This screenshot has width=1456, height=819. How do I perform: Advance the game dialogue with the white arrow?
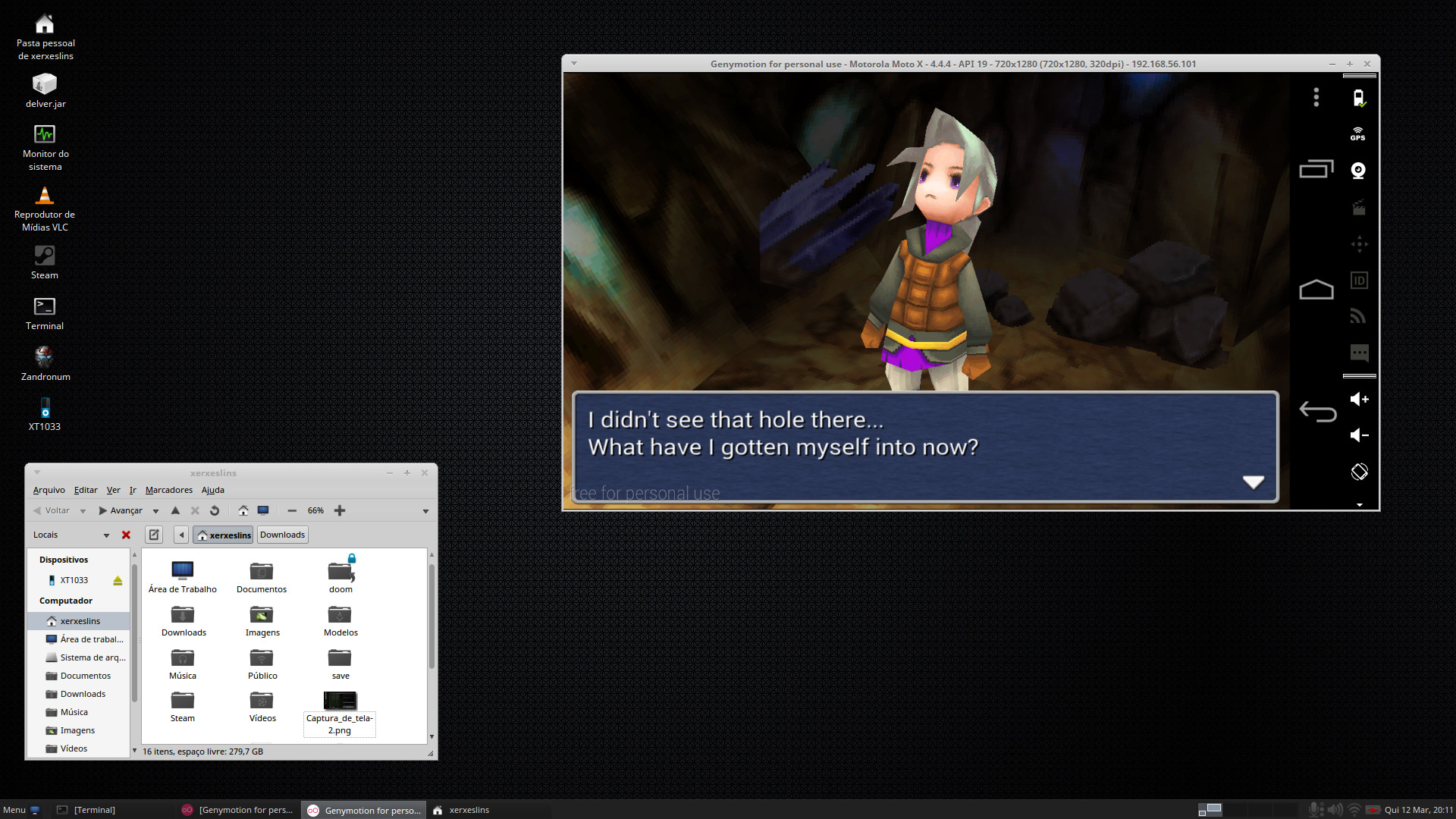[x=1254, y=482]
